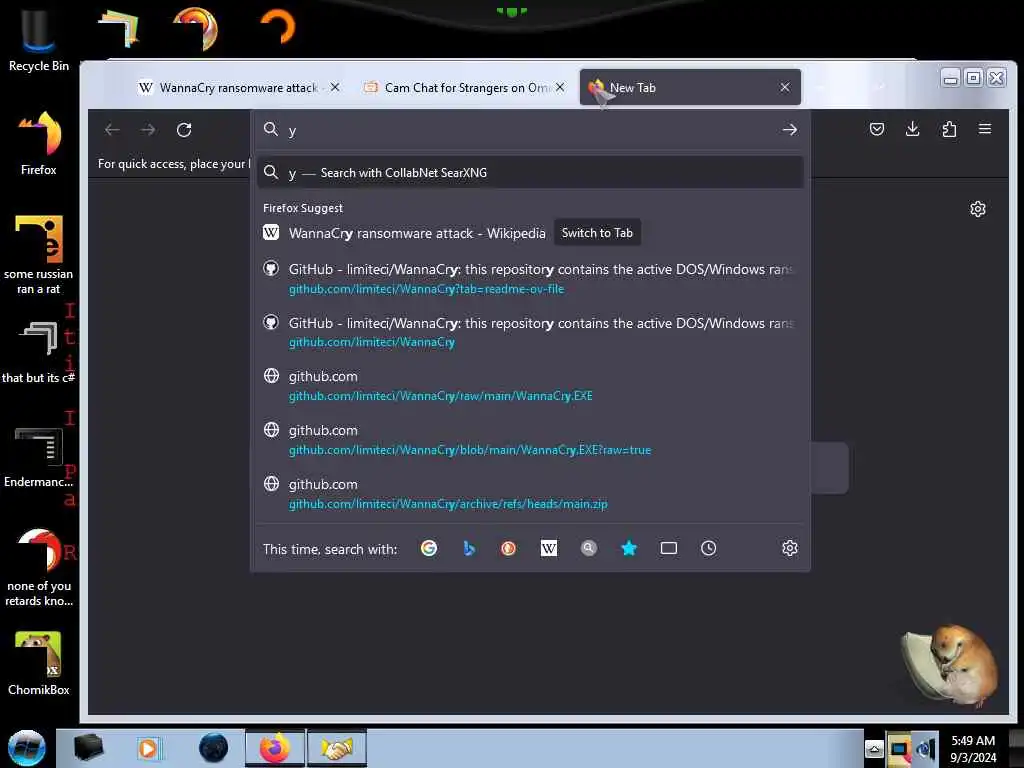Search this time with Google
The height and width of the screenshot is (768, 1024).
click(428, 548)
